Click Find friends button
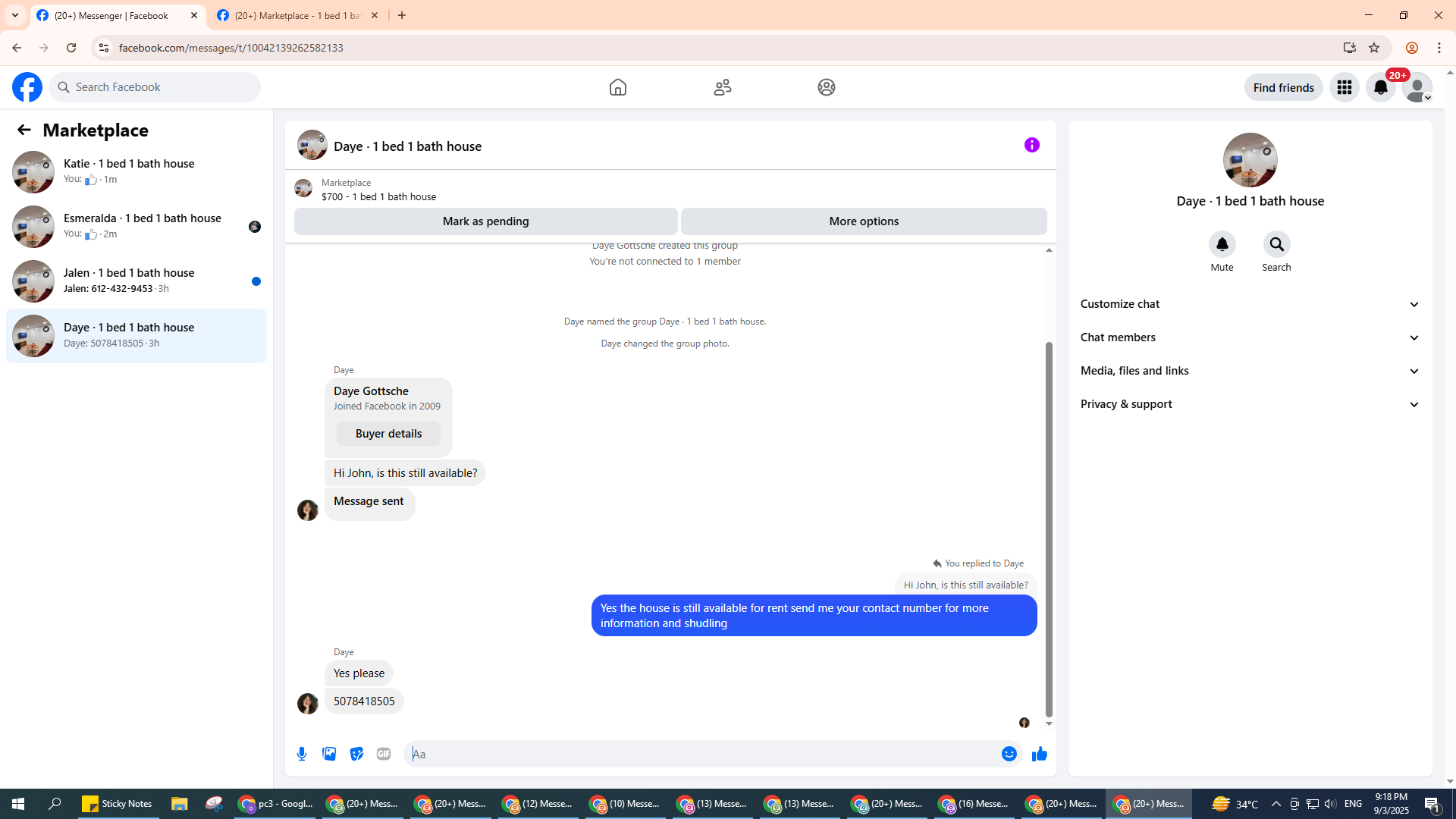This screenshot has width=1456, height=819. coord(1284,87)
